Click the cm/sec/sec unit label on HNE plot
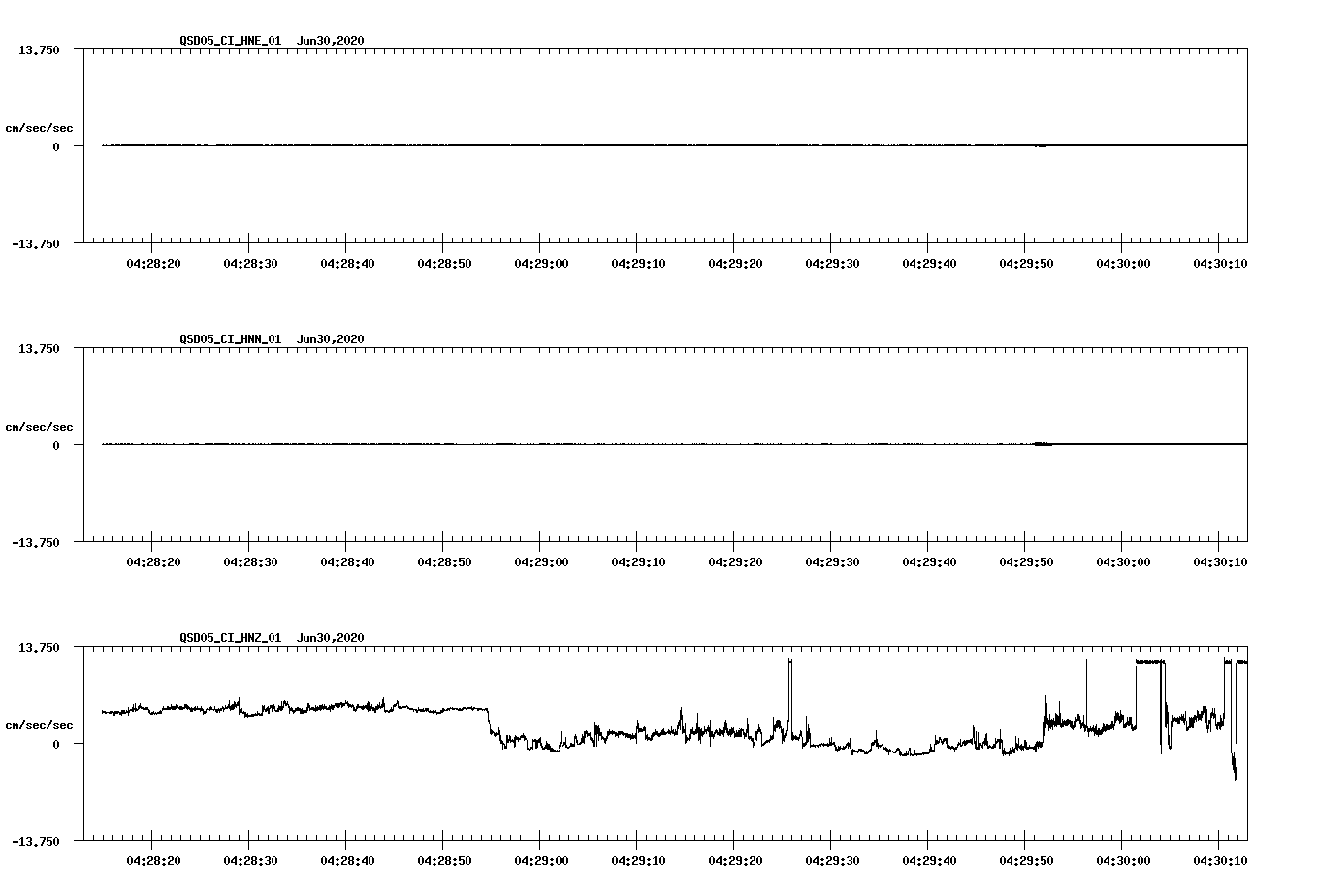This screenshot has height=896, width=1317. click(39, 128)
